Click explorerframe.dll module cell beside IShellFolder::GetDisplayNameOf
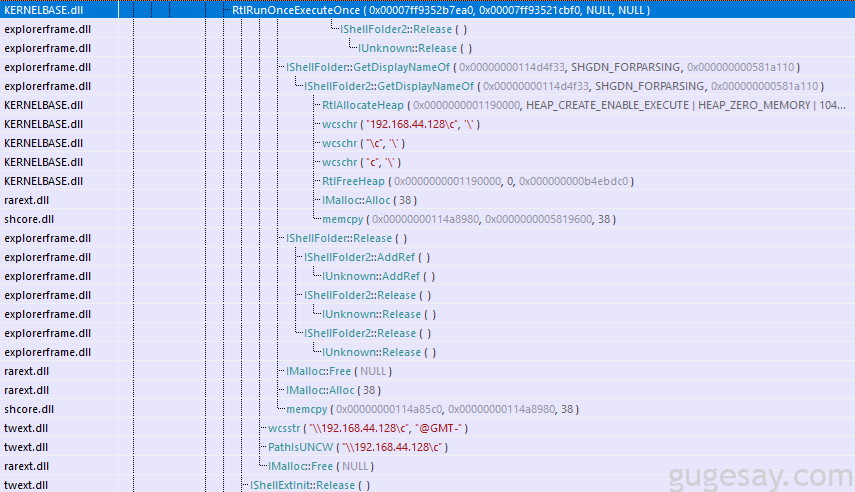 pos(47,67)
